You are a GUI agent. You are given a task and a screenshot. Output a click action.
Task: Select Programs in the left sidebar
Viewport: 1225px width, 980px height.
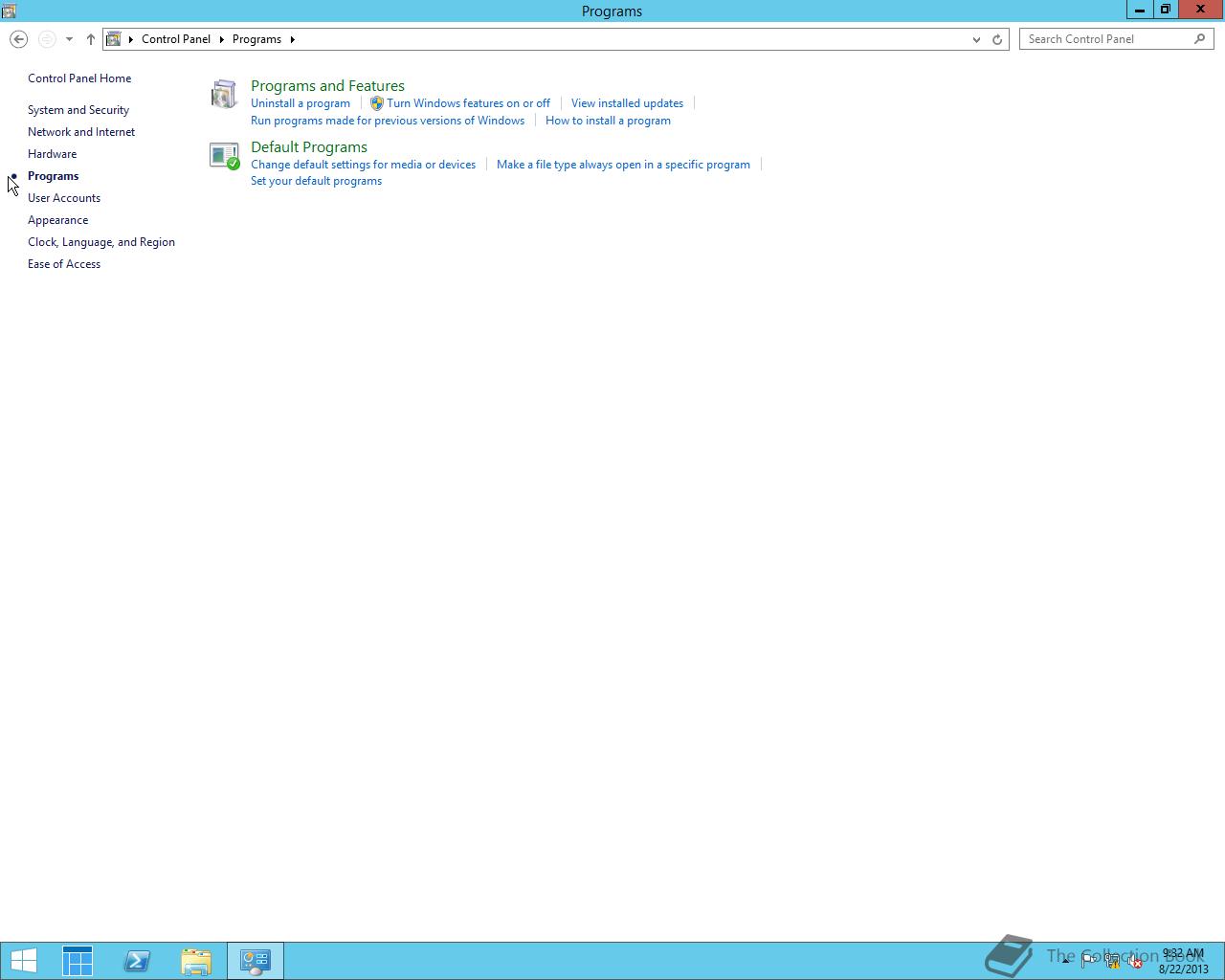click(53, 176)
